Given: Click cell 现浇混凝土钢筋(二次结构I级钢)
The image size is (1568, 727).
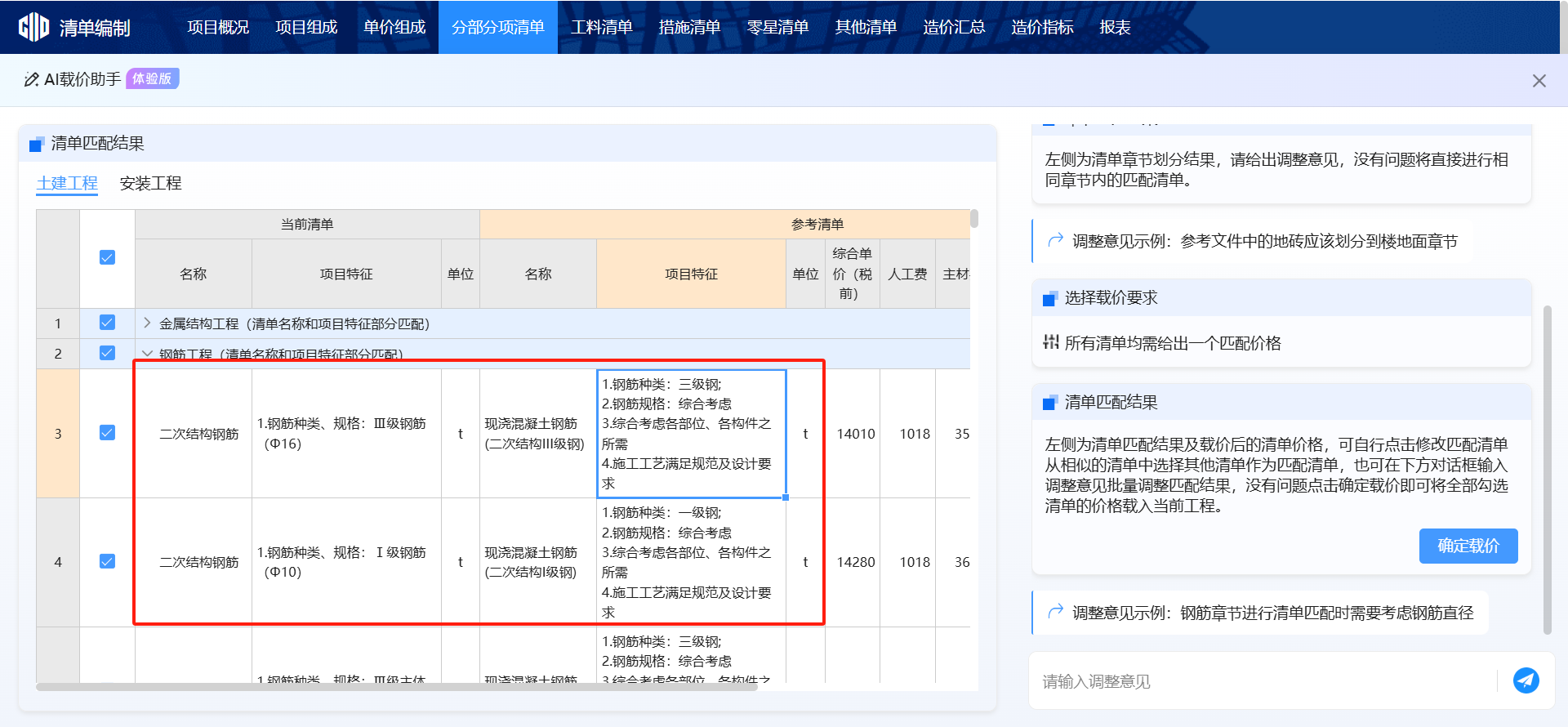Looking at the screenshot, I should [538, 562].
